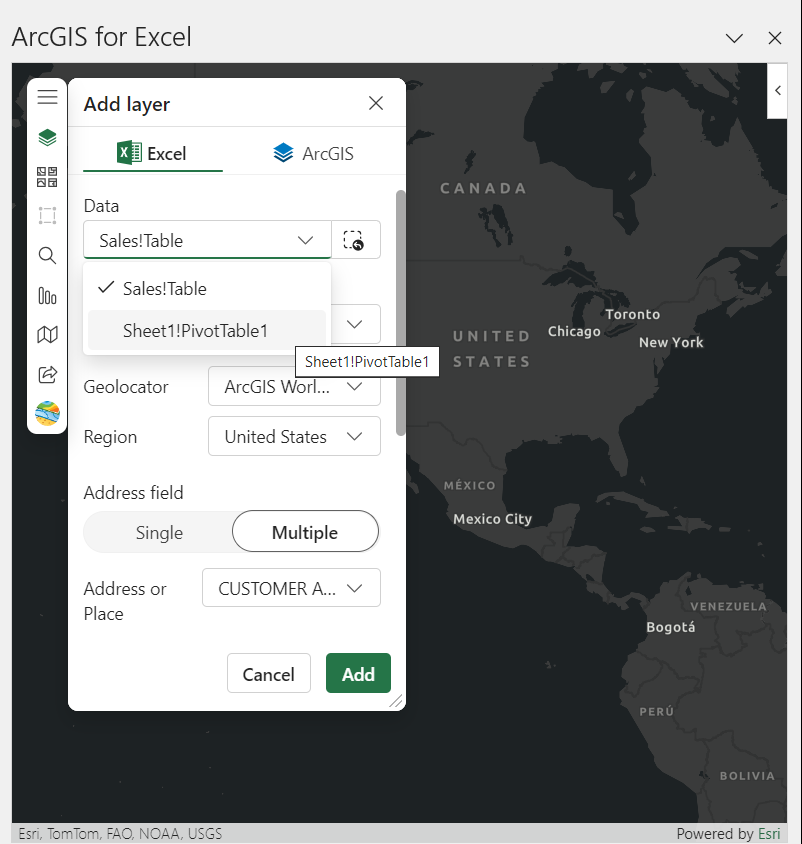This screenshot has width=802, height=844.
Task: Click the Toronto label on map
Action: coord(632,314)
